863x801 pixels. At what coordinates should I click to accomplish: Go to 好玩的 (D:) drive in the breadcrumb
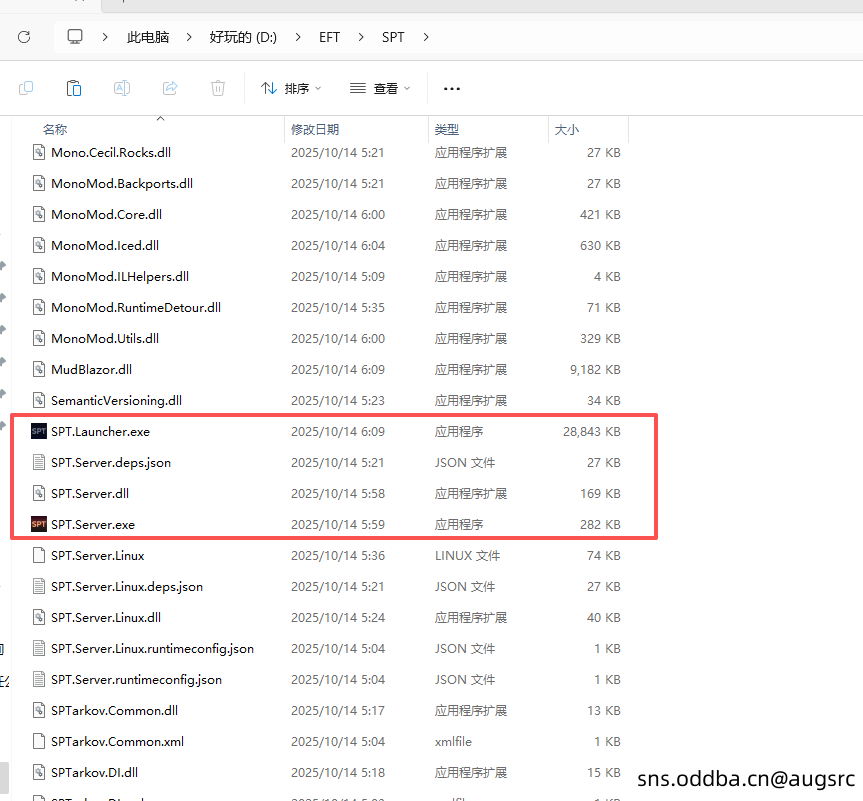[243, 37]
